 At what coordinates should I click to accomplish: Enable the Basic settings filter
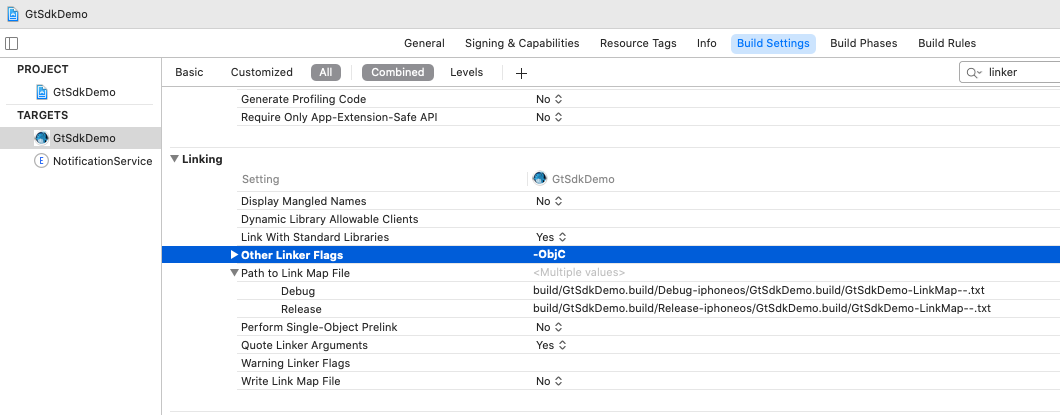(x=189, y=72)
